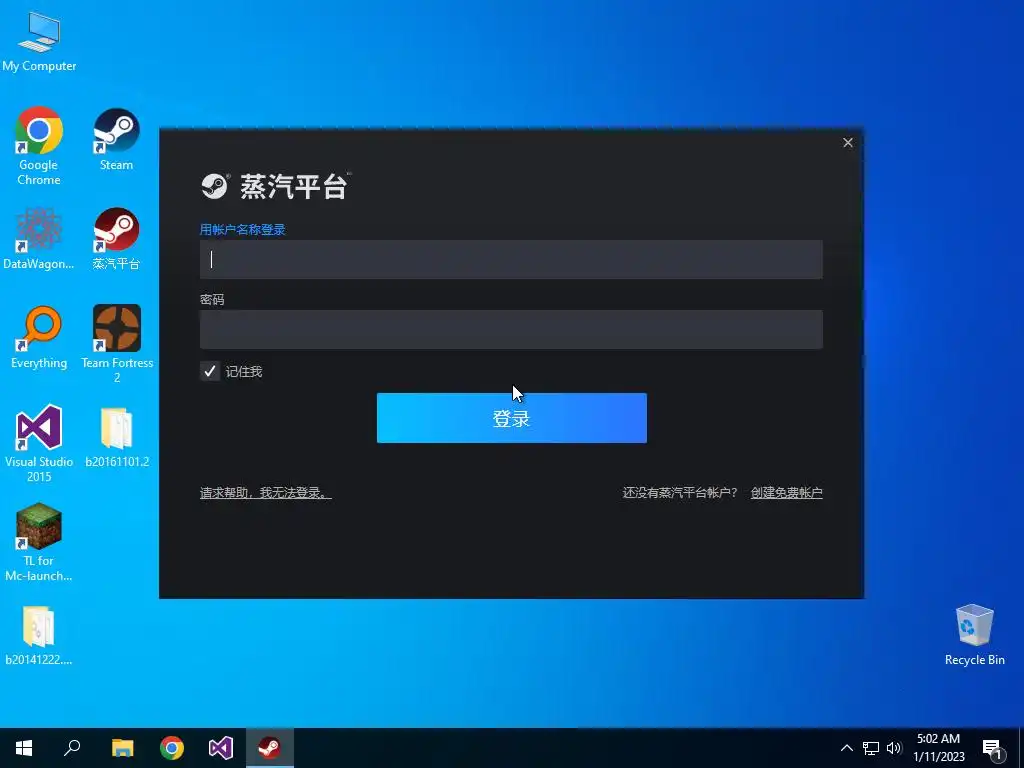
Task: Open the volume tray icon
Action: 894,748
